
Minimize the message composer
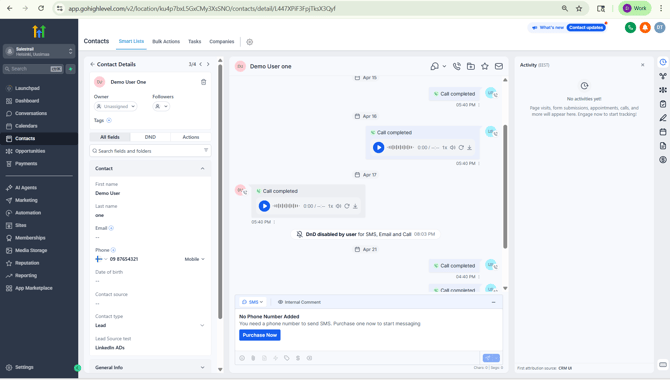click(494, 302)
